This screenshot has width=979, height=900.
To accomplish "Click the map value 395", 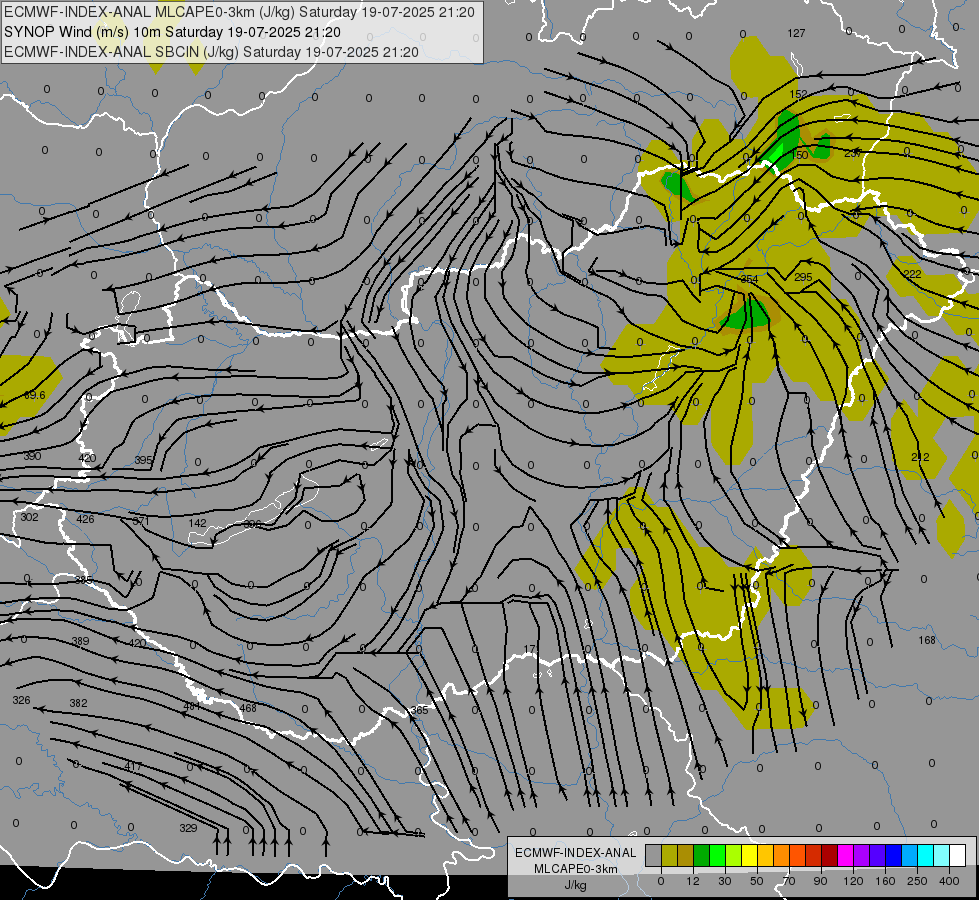I will point(143,460).
